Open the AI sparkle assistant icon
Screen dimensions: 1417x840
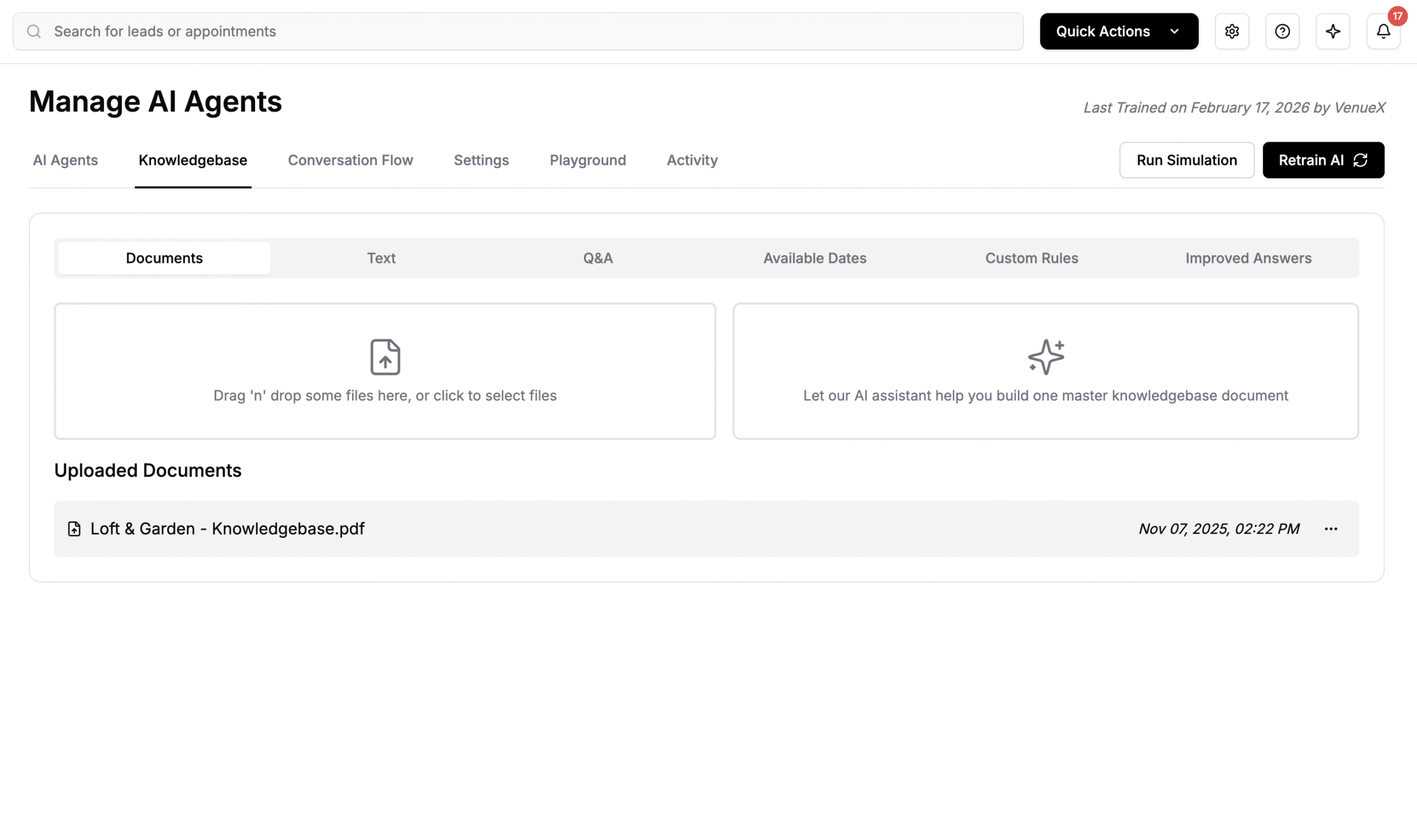pyautogui.click(x=1333, y=31)
